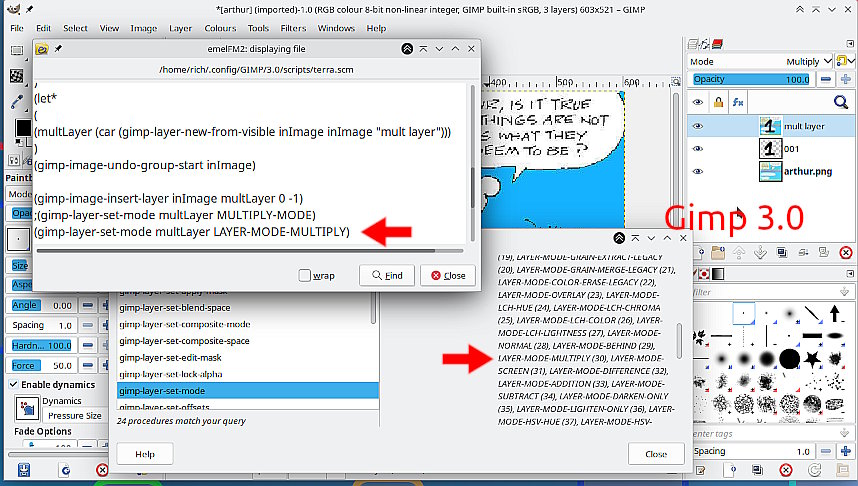Screen dimensions: 858x486
Task: Select the Color Picker eyedropper tool
Action: (17, 101)
